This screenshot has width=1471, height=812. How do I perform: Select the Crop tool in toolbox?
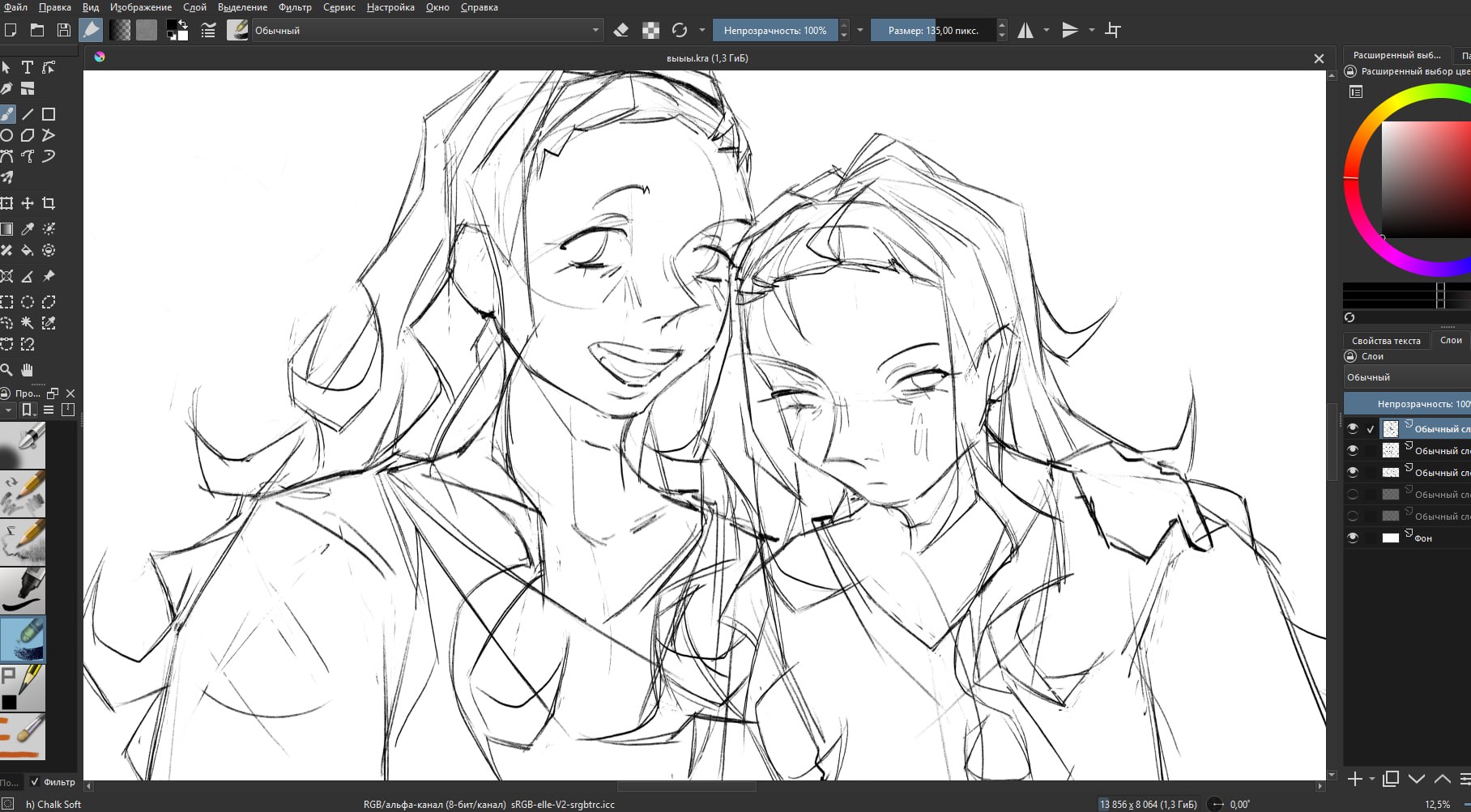[49, 203]
